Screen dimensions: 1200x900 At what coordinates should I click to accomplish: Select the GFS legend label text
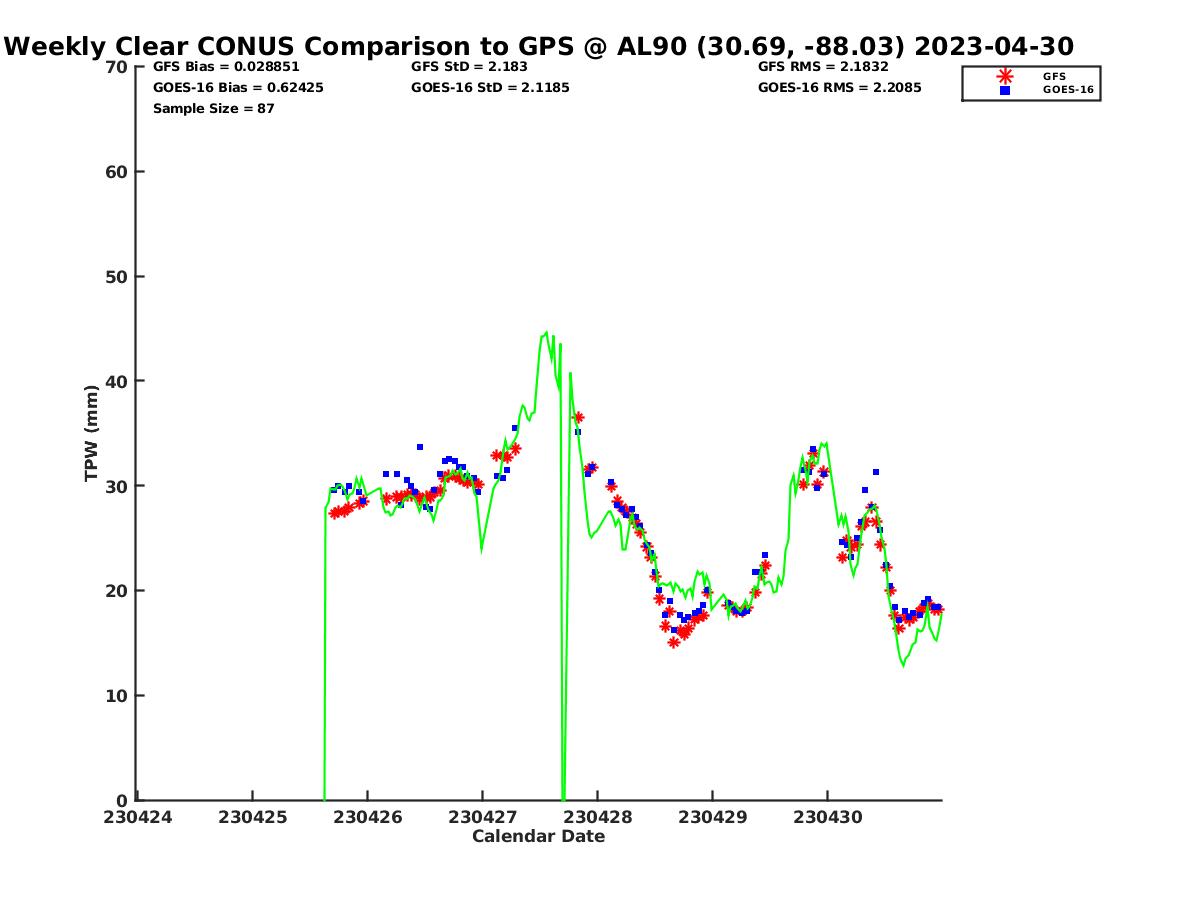[x=1054, y=76]
